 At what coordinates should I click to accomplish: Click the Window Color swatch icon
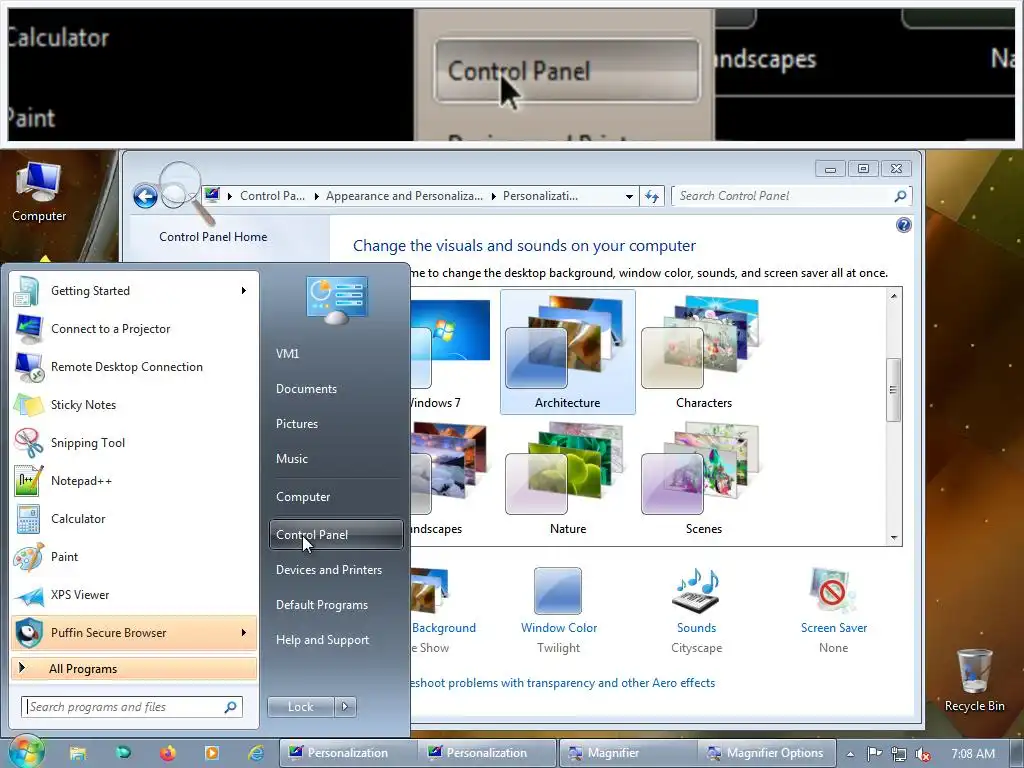(558, 590)
